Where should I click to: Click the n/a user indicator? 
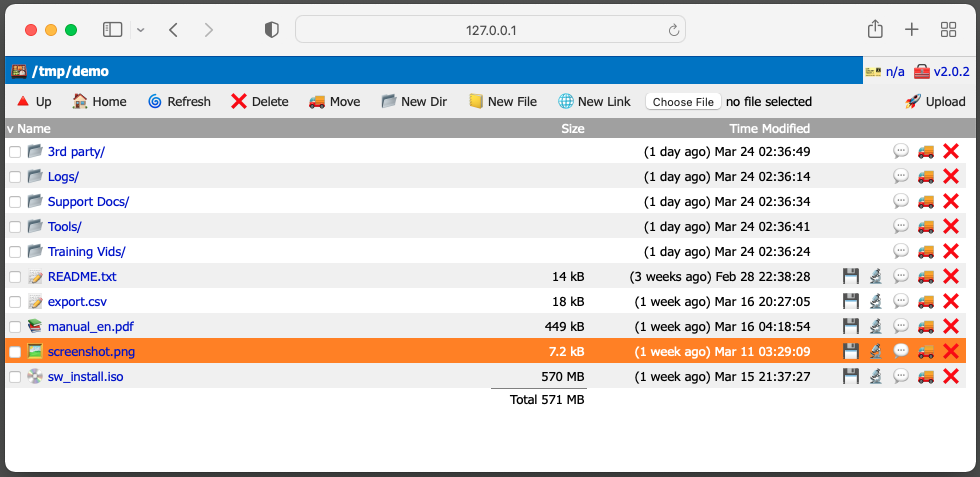tap(885, 71)
